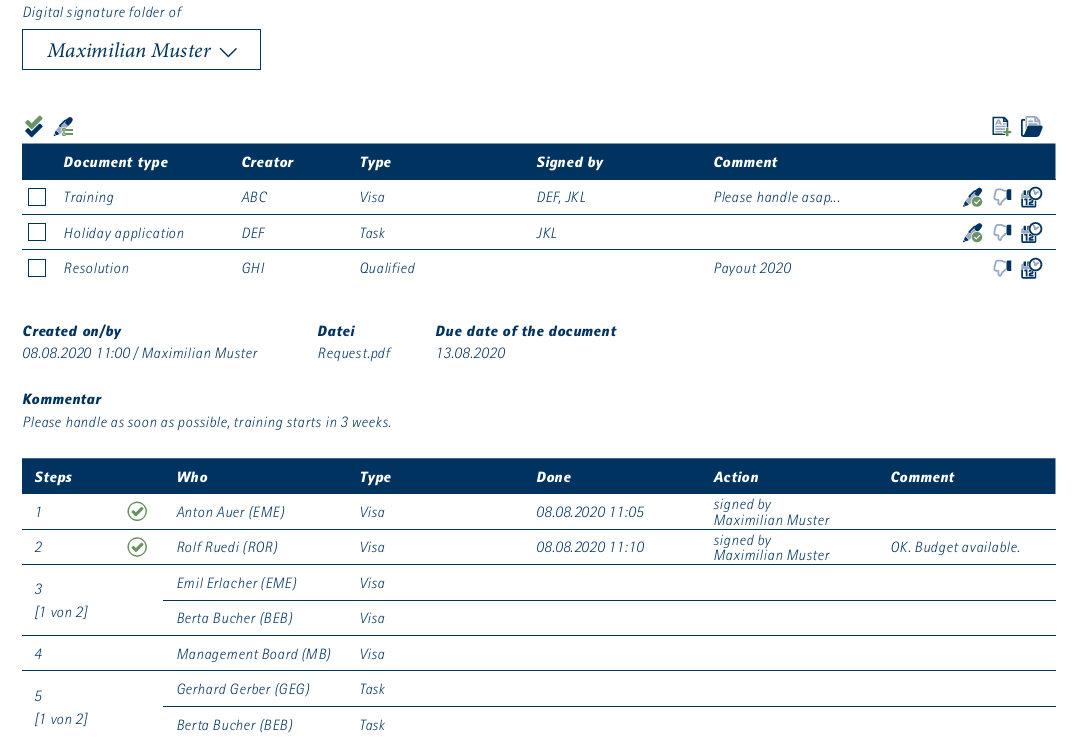Reject the Resolution document with thumbs-down
1083x754 pixels.
click(x=1002, y=268)
